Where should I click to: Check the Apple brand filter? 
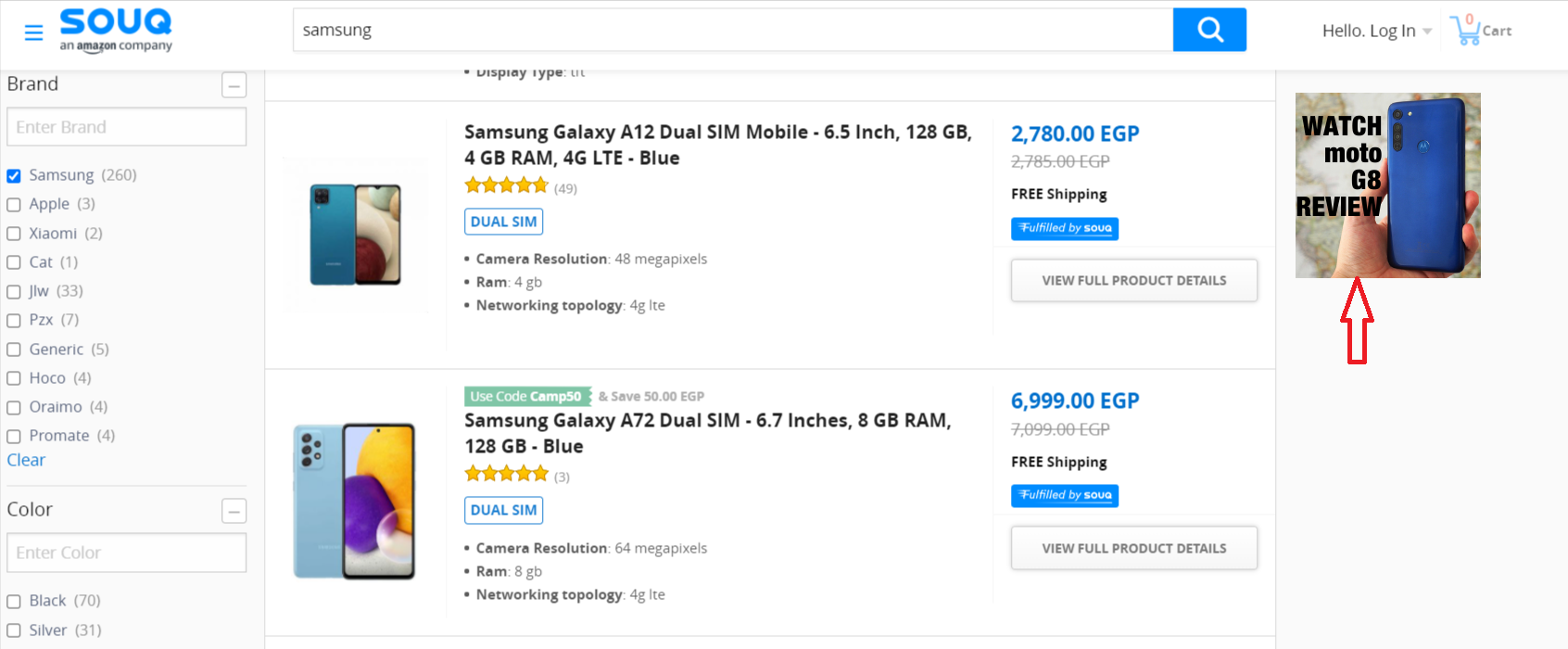click(14, 205)
